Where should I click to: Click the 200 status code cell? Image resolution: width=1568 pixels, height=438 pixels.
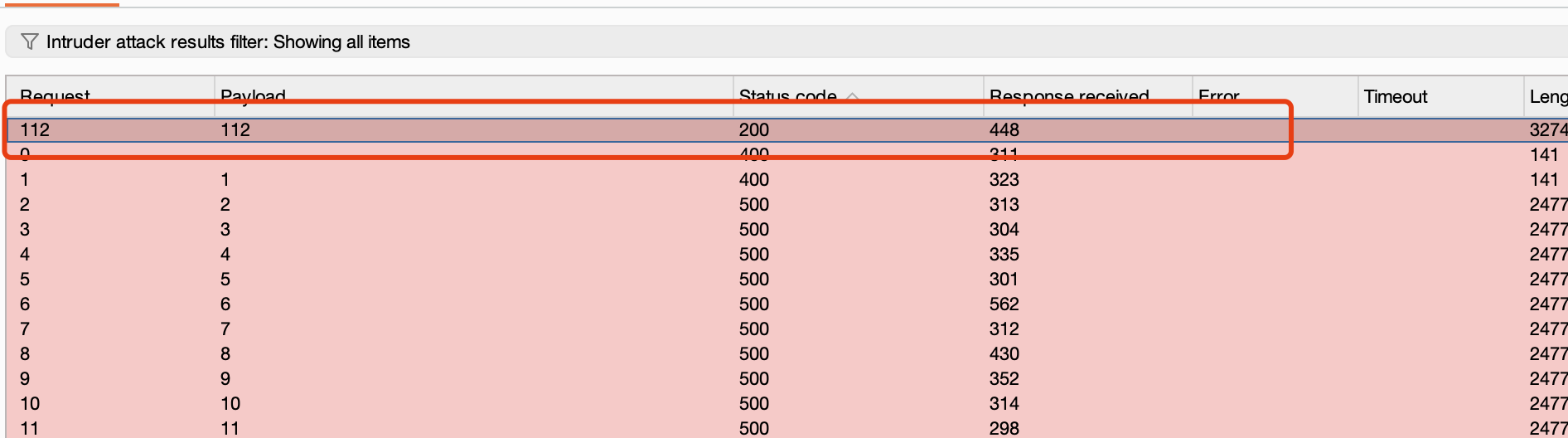coord(753,129)
